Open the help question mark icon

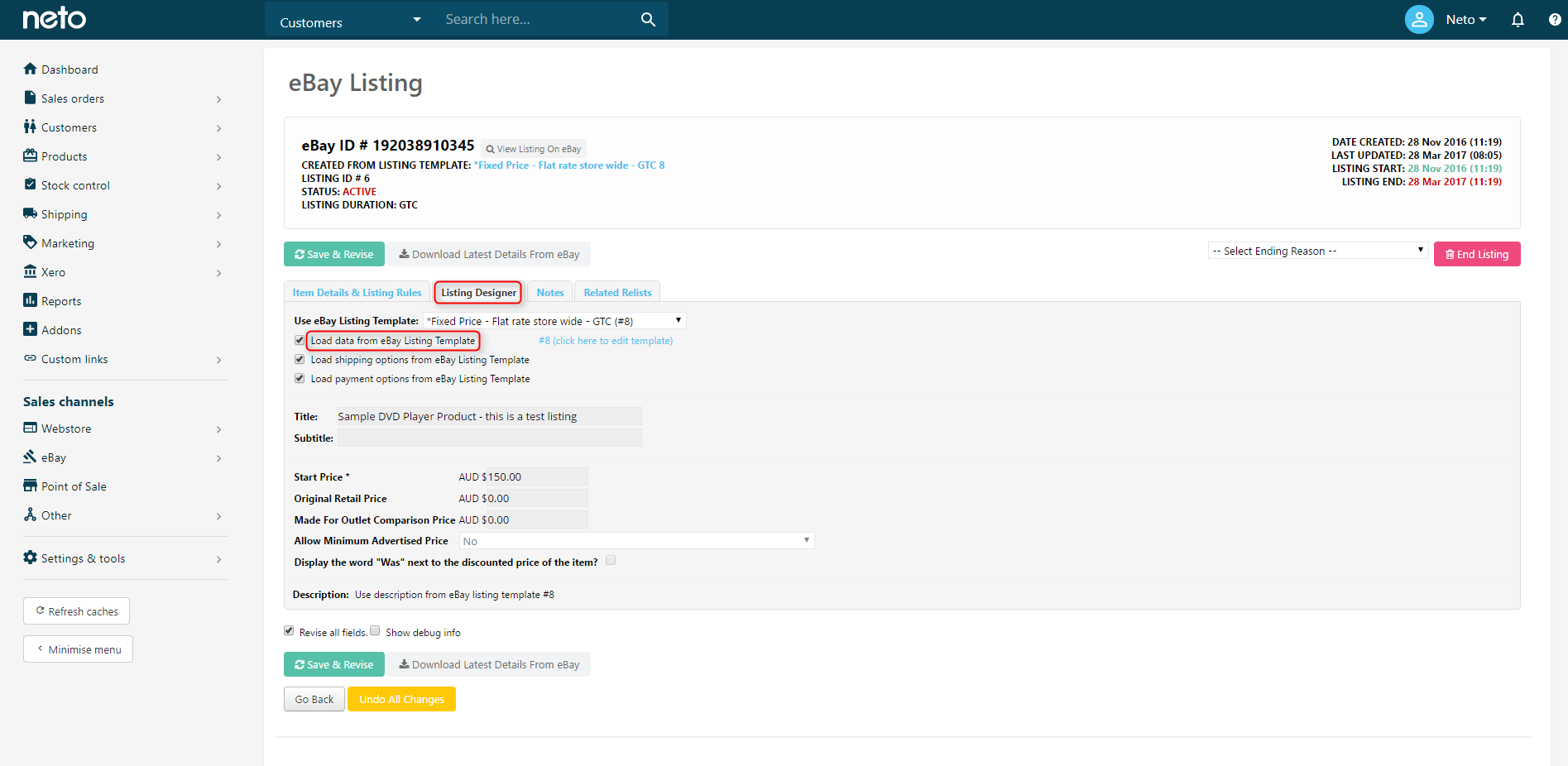1555,19
